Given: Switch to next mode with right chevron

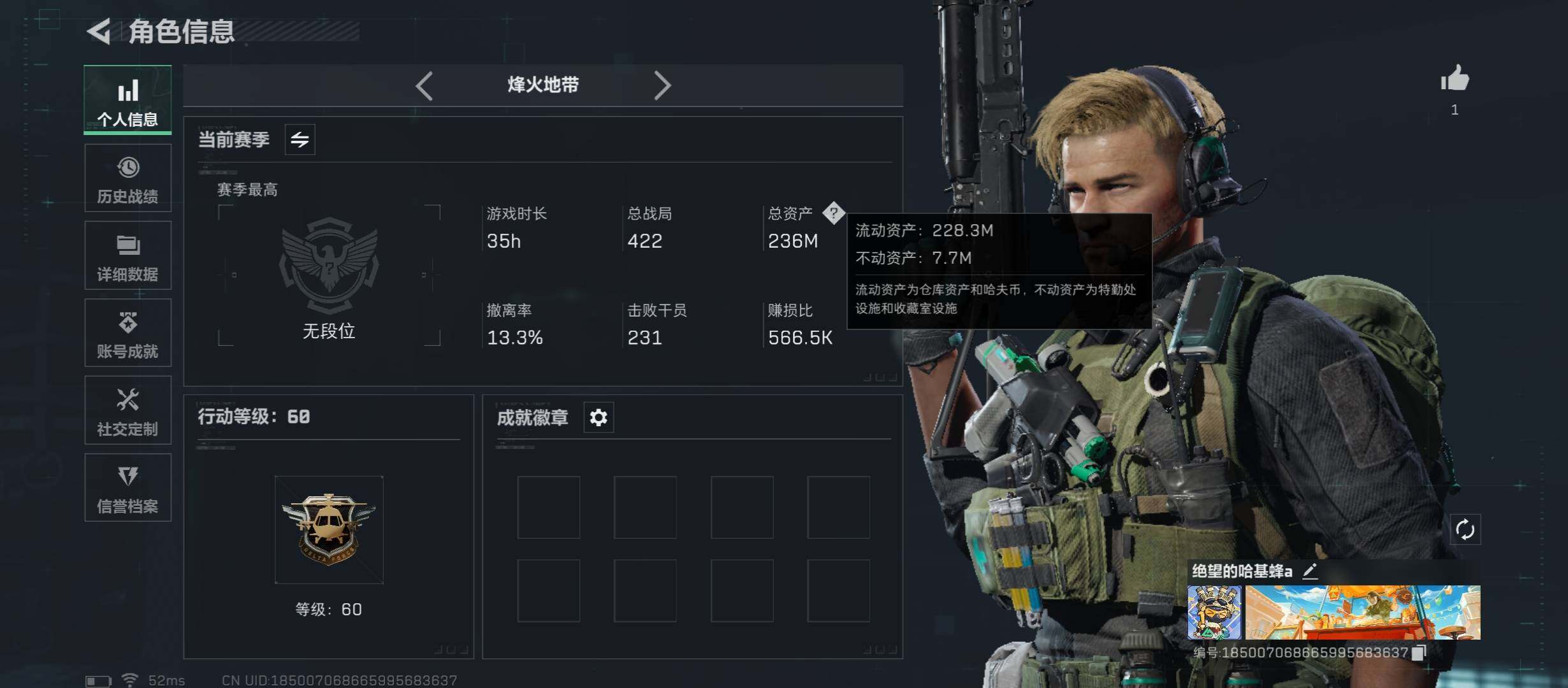Looking at the screenshot, I should click(x=662, y=85).
